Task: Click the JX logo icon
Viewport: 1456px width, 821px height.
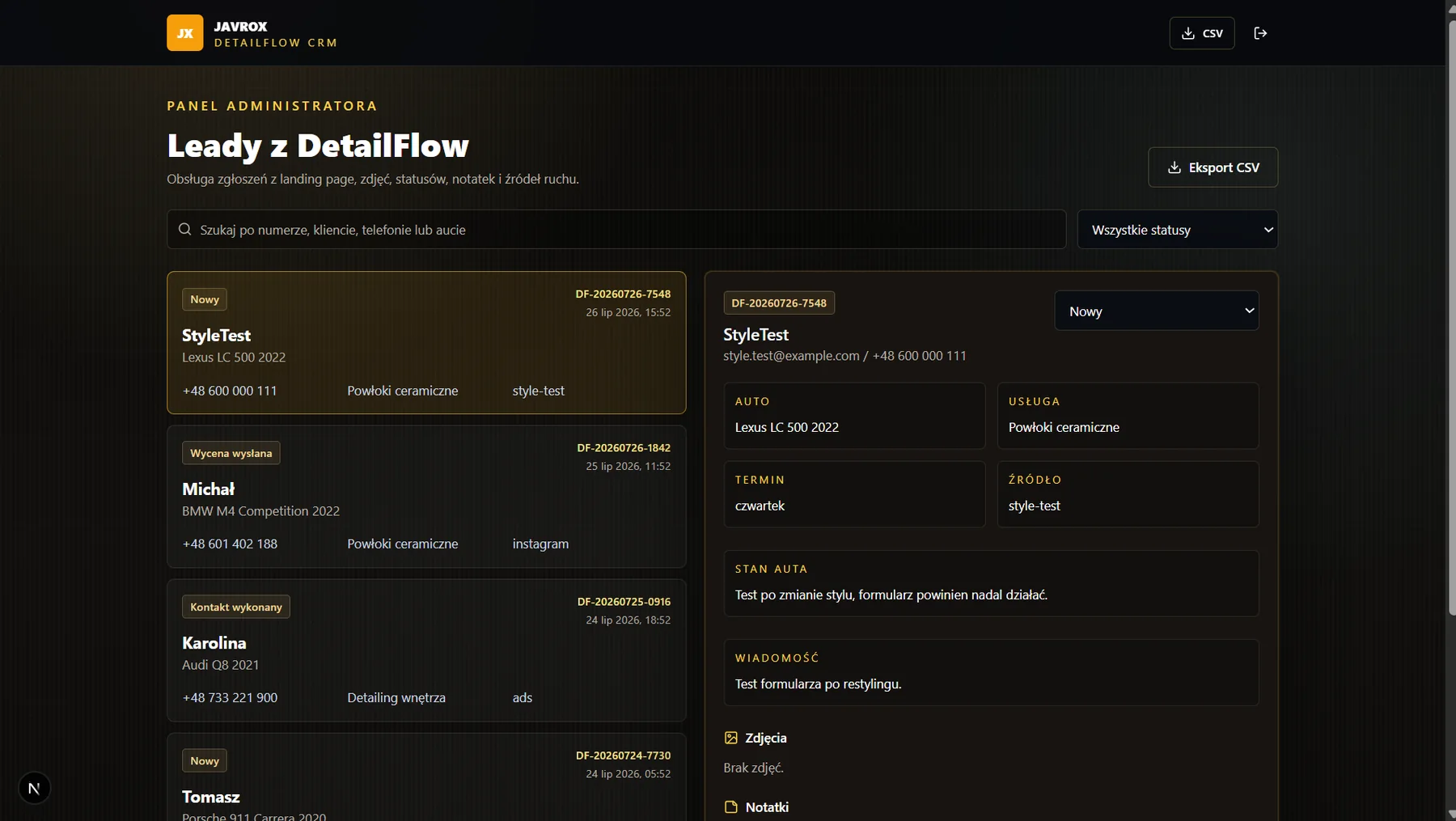Action: 184,33
